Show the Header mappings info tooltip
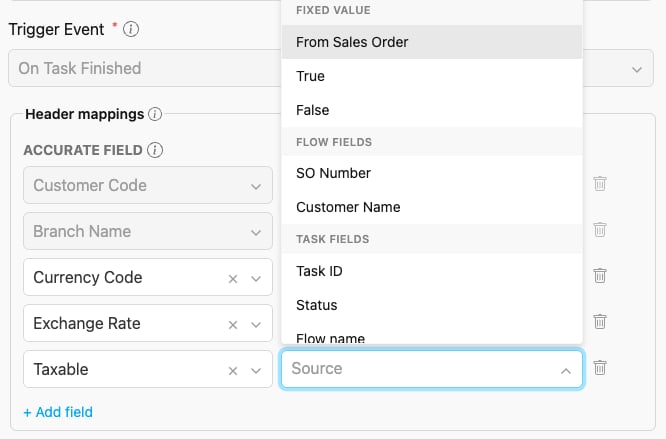Viewport: 666px width, 439px height. pos(155,114)
